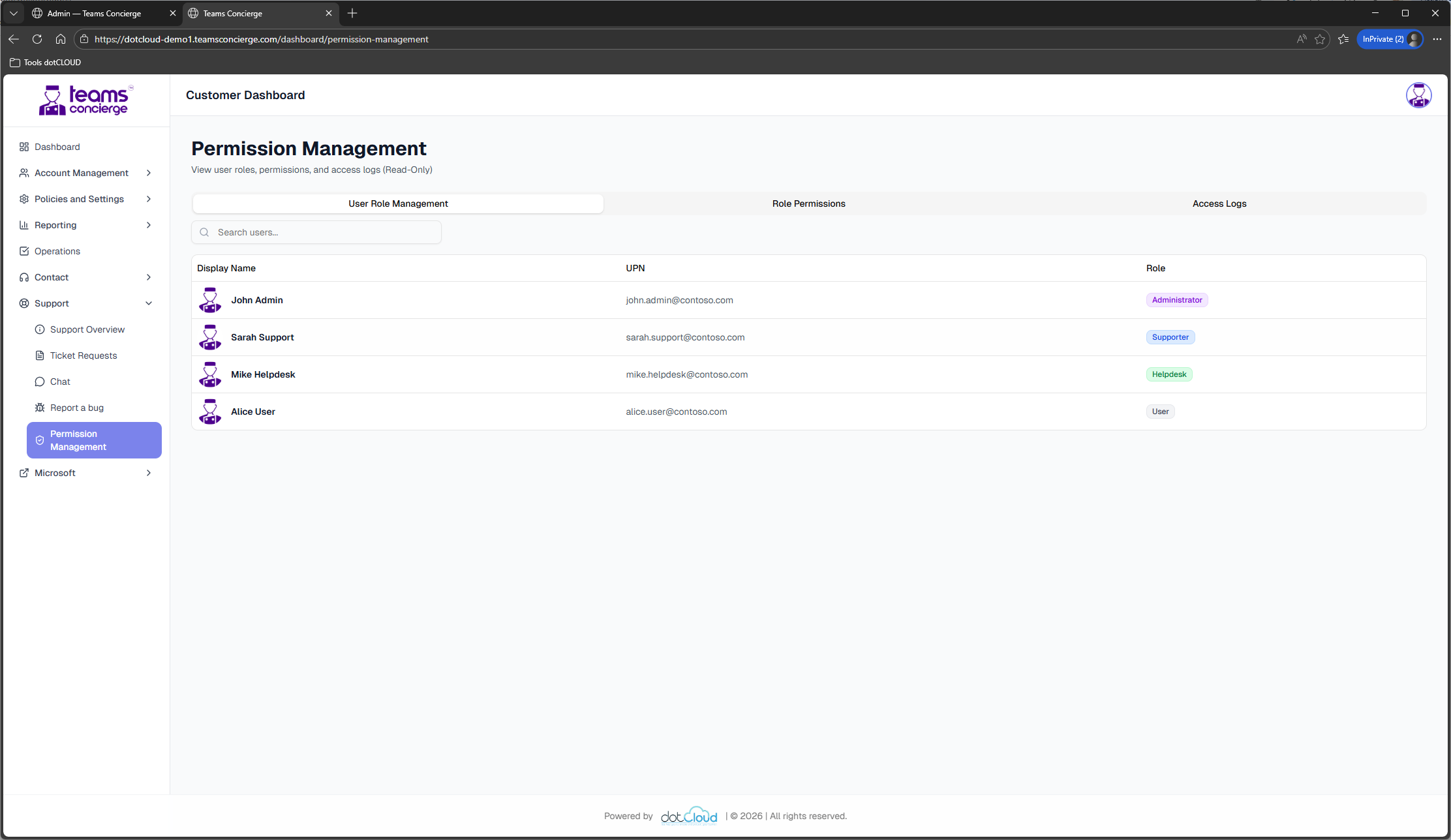Click the Dashboard icon in the sidebar

coord(23,147)
